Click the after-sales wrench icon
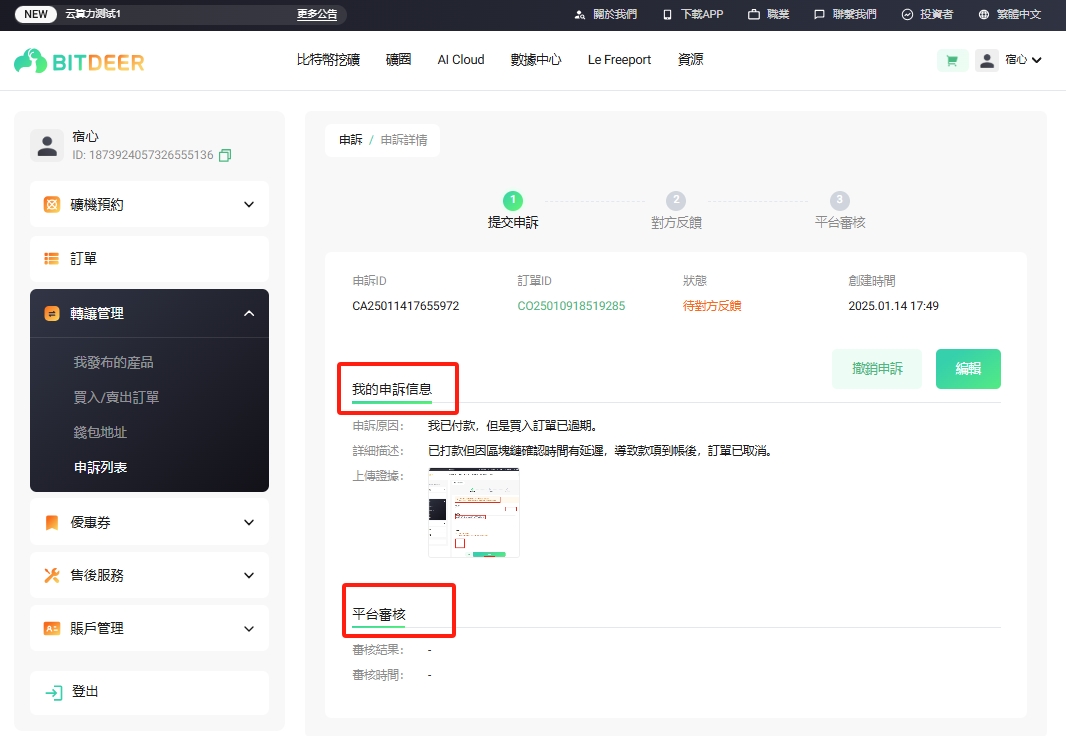Screen dimensions: 1066x736 (x=52, y=575)
